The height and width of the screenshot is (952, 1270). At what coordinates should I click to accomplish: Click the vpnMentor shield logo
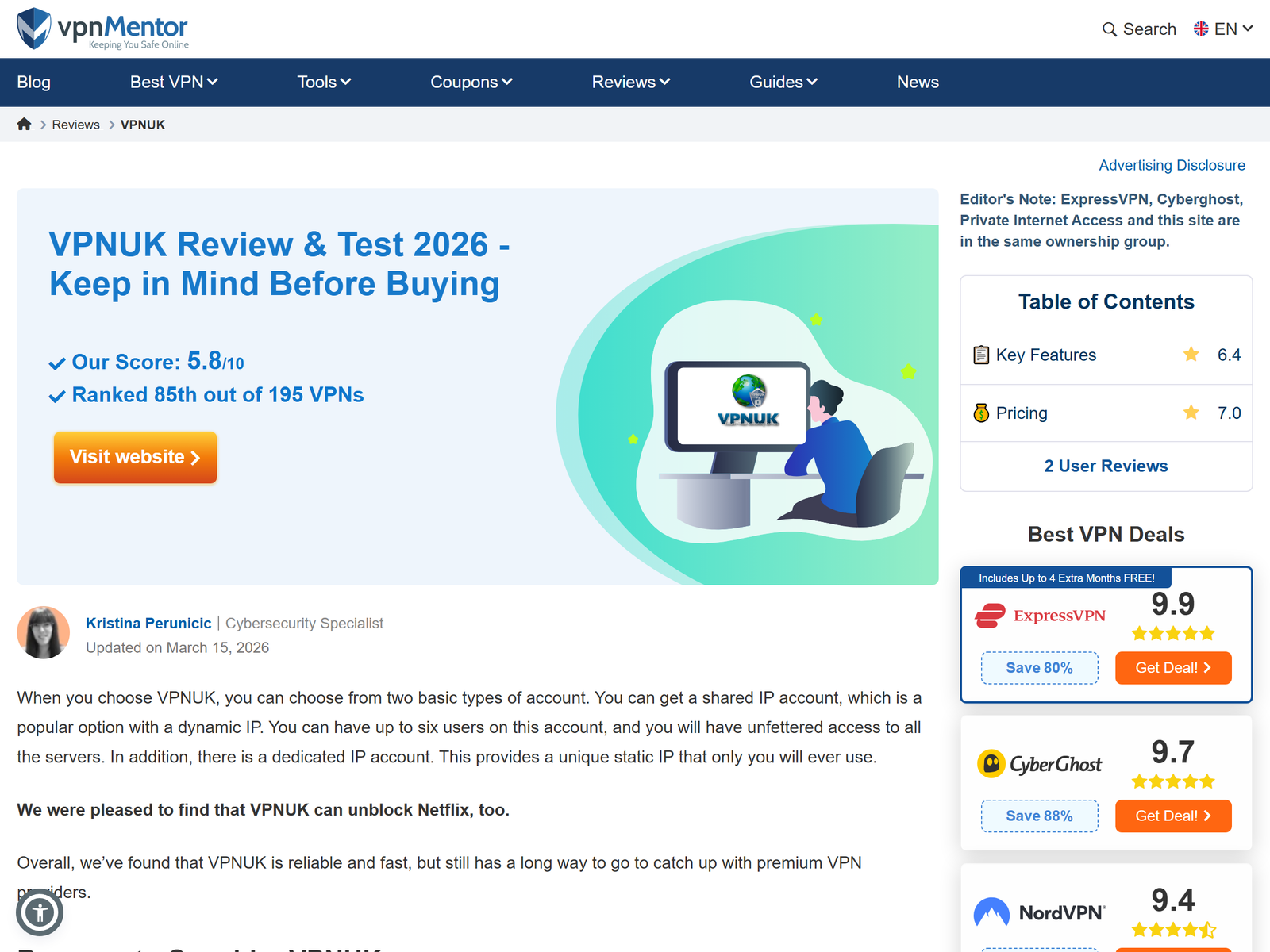pyautogui.click(x=34, y=29)
